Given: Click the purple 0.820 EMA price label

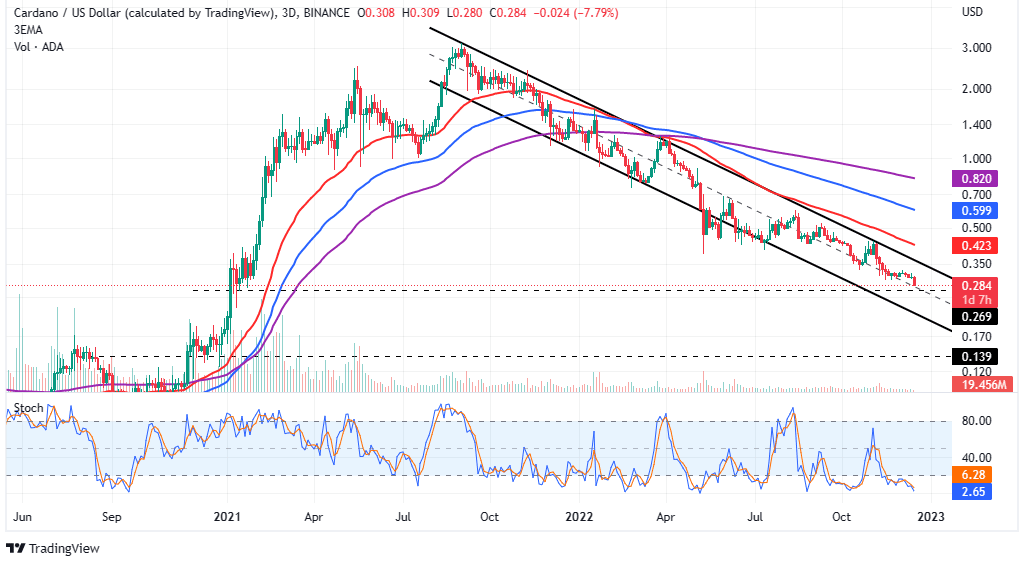Looking at the screenshot, I should point(976,178).
